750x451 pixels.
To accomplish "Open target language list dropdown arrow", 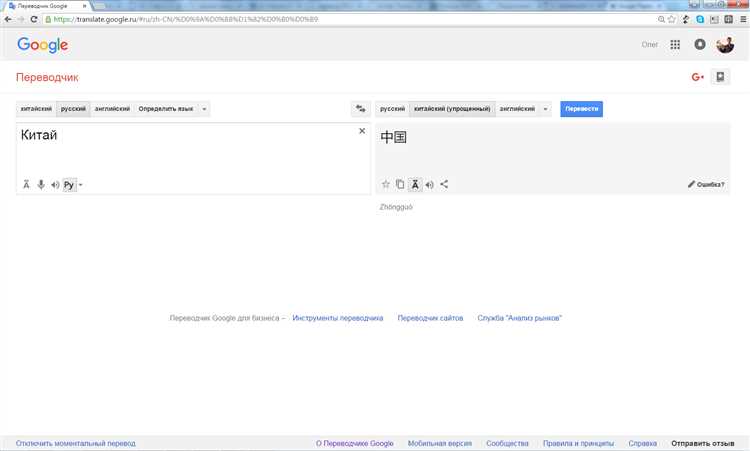I will (x=545, y=109).
